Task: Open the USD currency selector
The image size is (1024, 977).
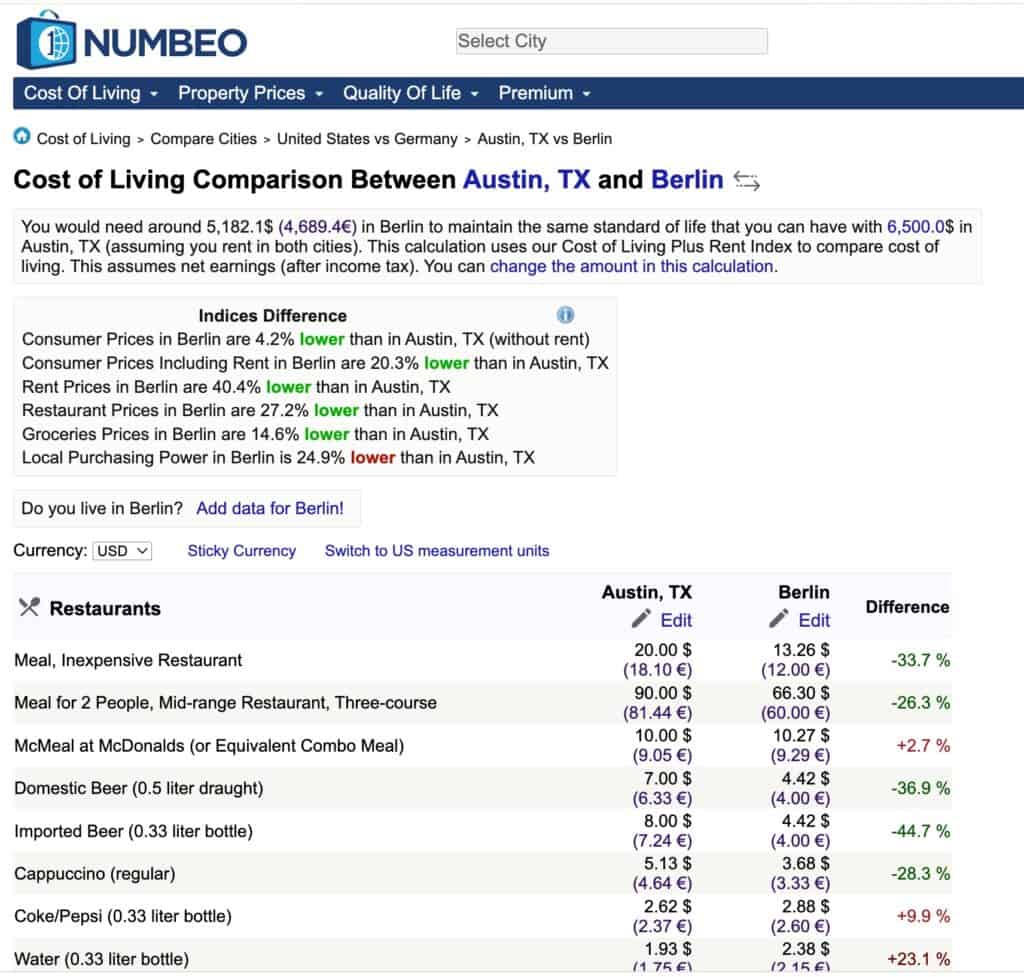Action: pyautogui.click(x=121, y=551)
